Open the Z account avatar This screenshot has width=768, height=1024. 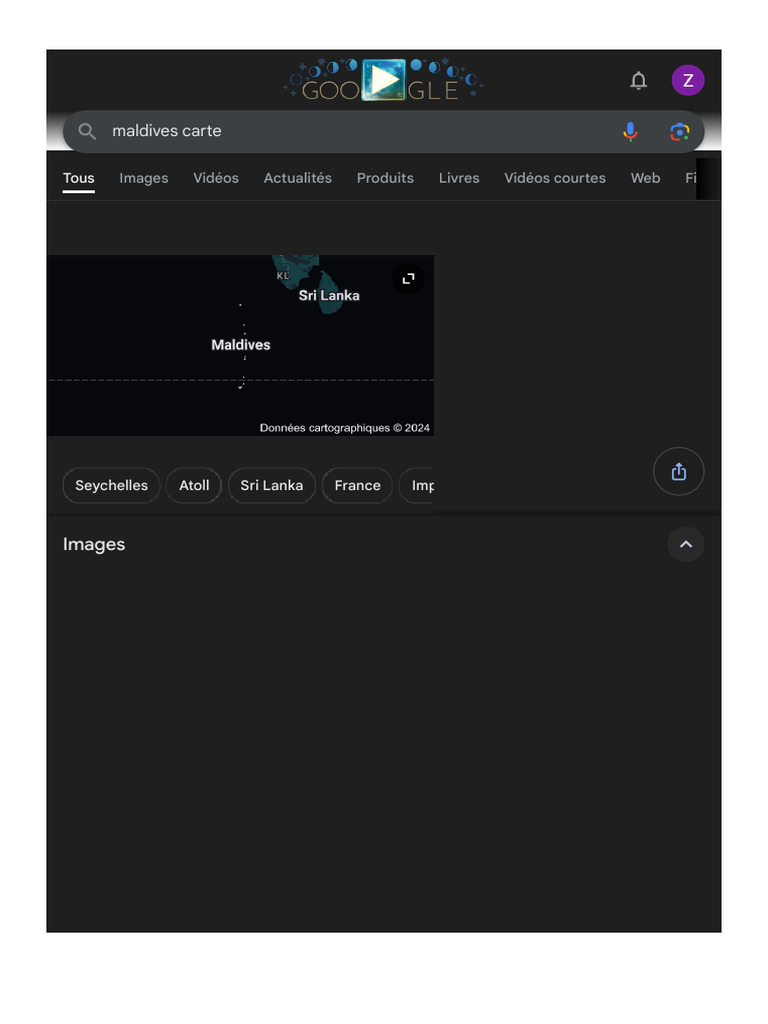coord(688,80)
